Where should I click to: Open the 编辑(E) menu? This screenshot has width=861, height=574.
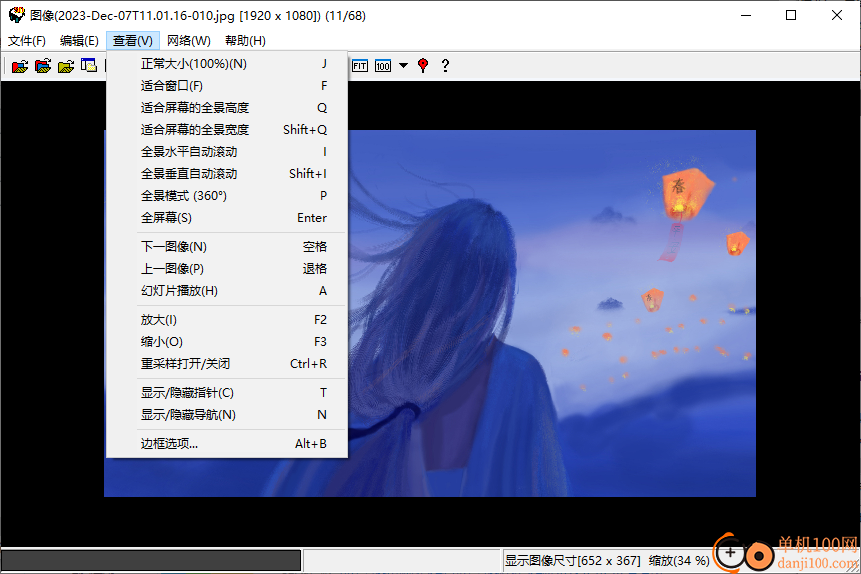tap(79, 41)
